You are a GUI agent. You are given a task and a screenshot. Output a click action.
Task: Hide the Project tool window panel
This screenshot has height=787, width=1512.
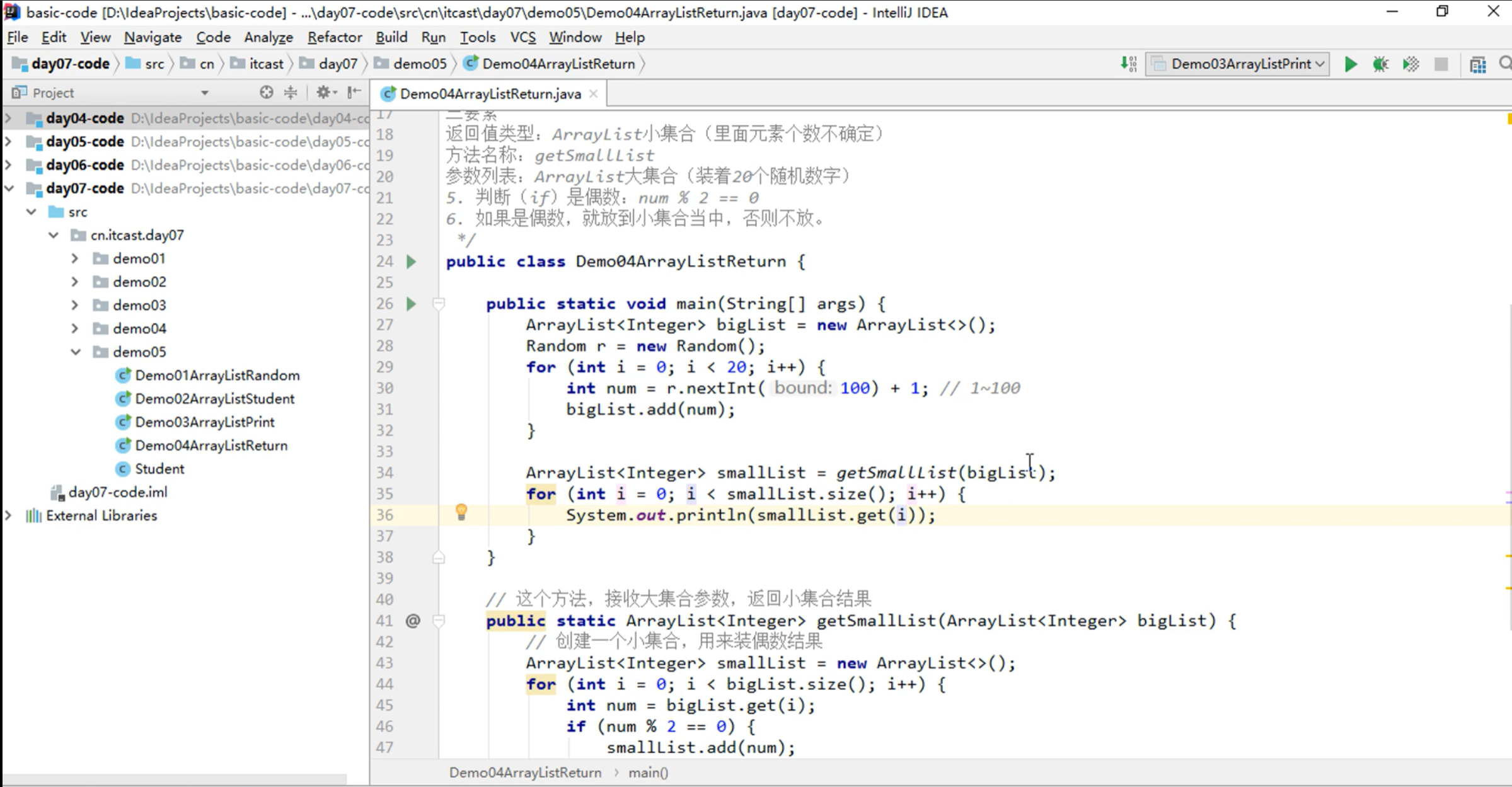[355, 93]
